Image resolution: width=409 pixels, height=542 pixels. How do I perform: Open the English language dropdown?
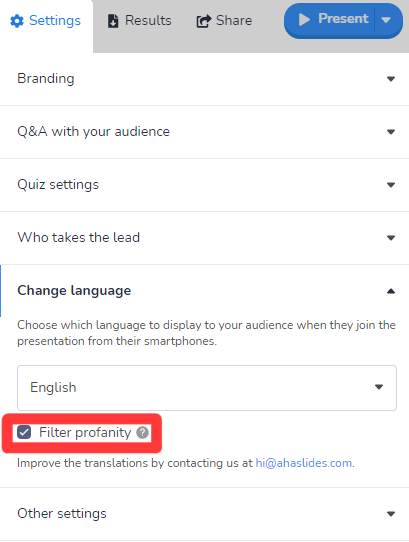[x=207, y=388]
